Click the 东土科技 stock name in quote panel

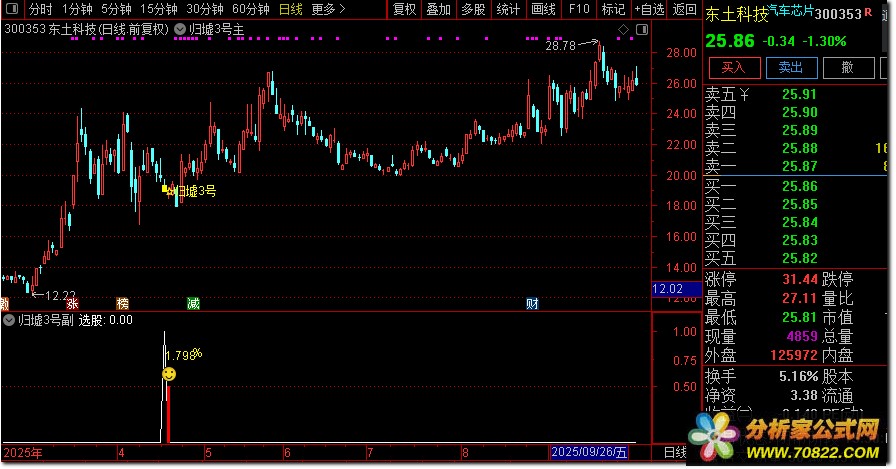(736, 14)
